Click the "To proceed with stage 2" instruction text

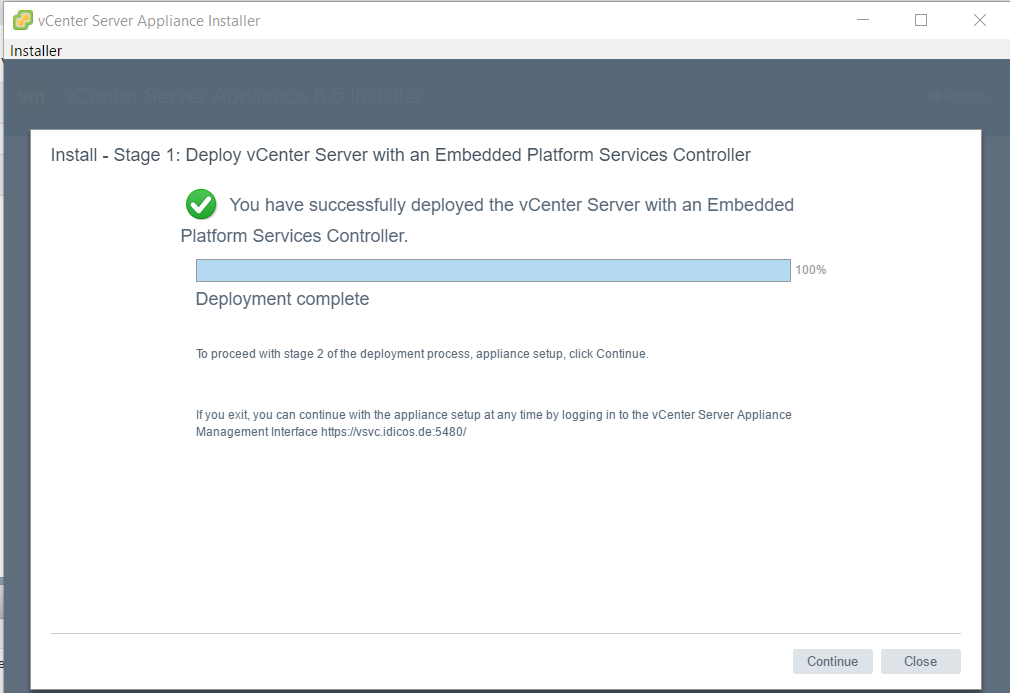pyautogui.click(x=422, y=354)
